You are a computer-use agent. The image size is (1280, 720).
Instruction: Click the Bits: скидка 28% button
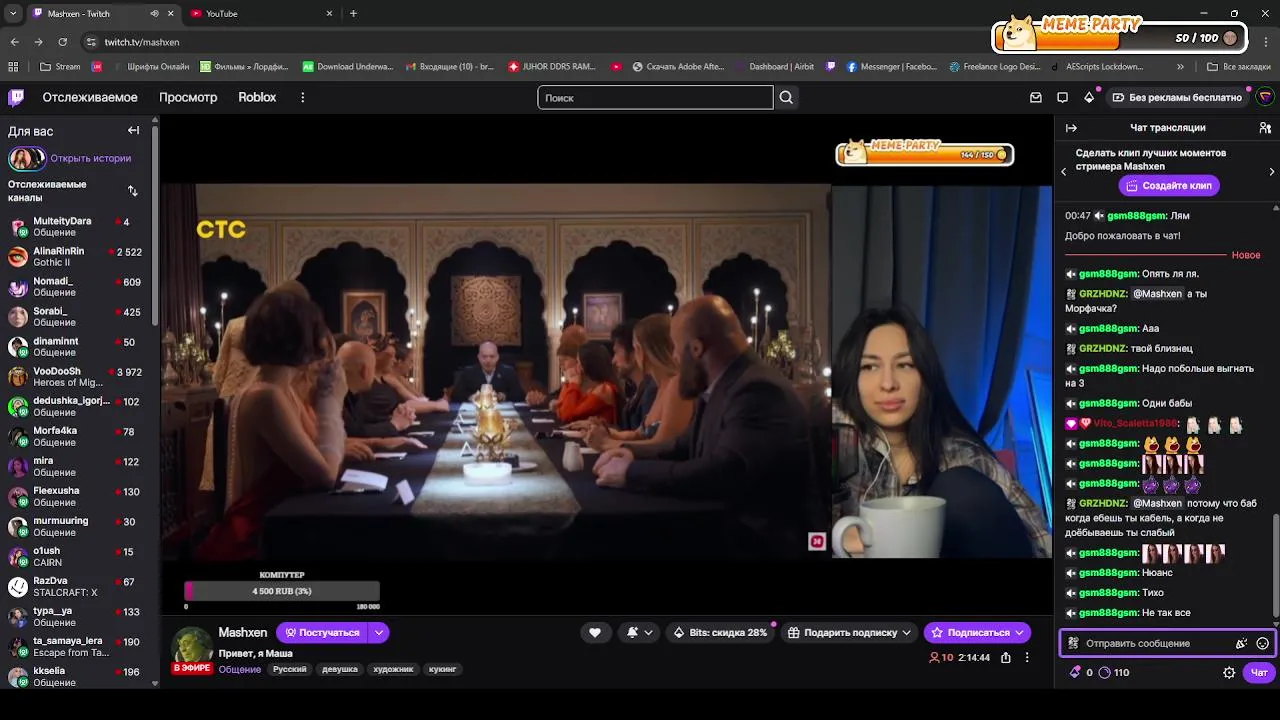click(719, 632)
